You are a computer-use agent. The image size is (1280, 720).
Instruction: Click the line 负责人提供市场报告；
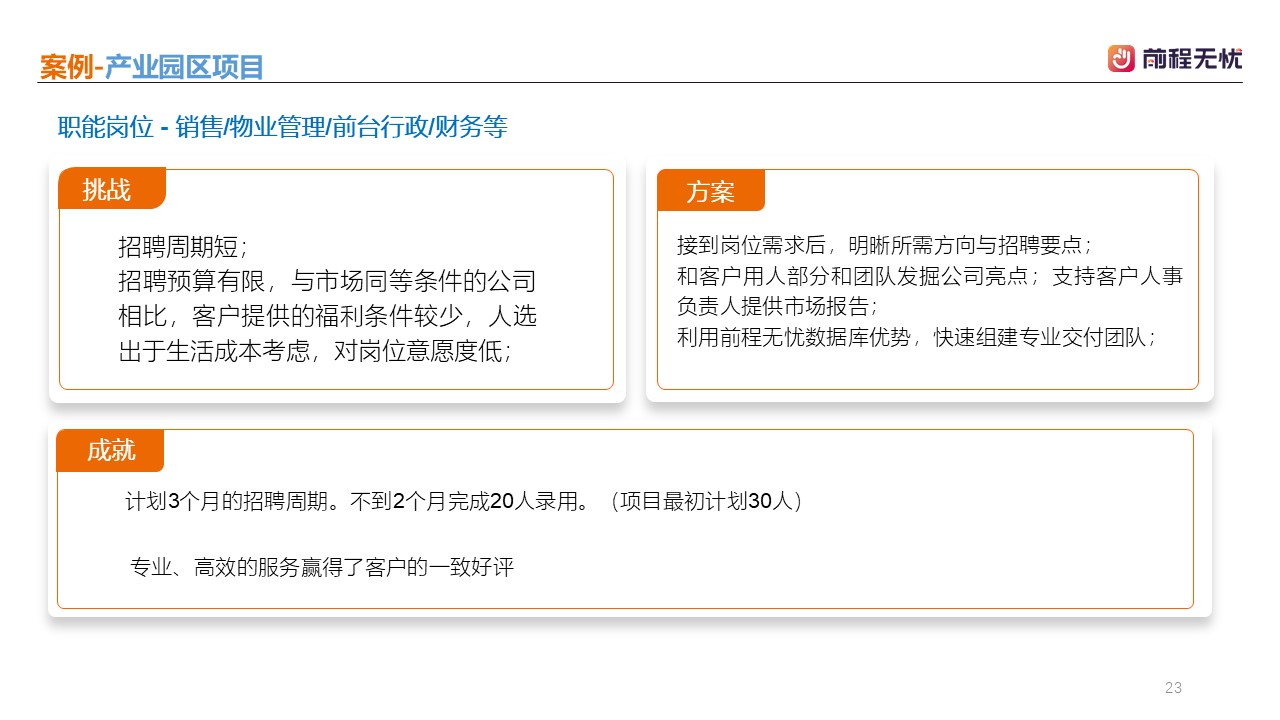778,307
